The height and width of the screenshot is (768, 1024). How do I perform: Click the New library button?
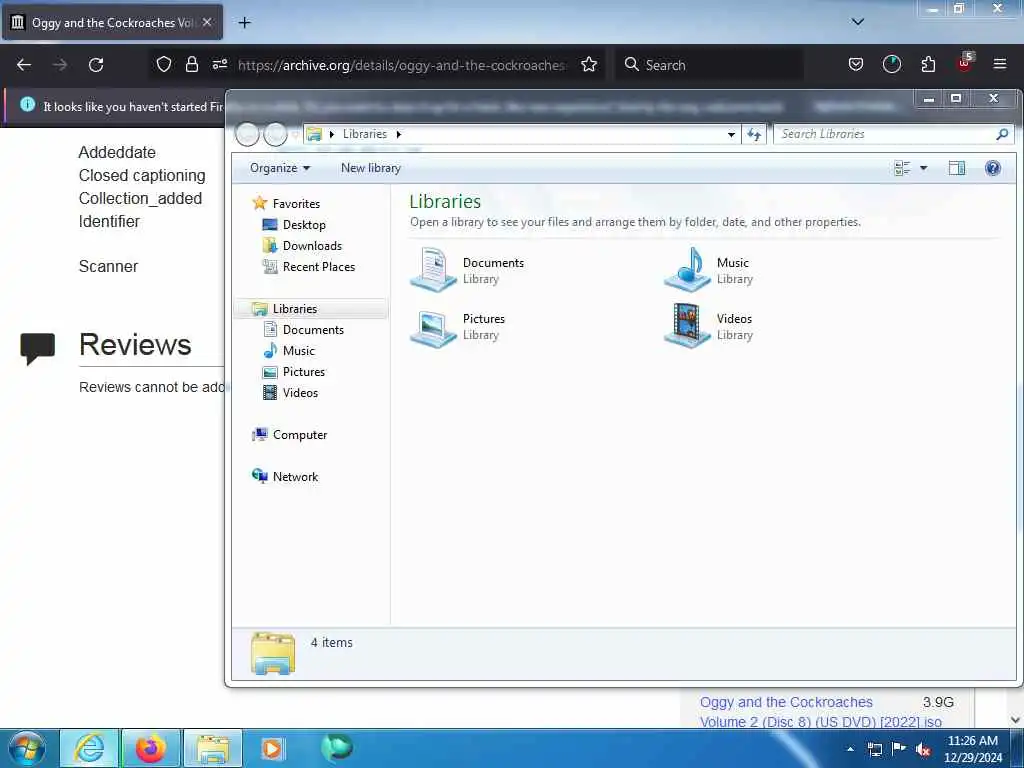[x=370, y=168]
